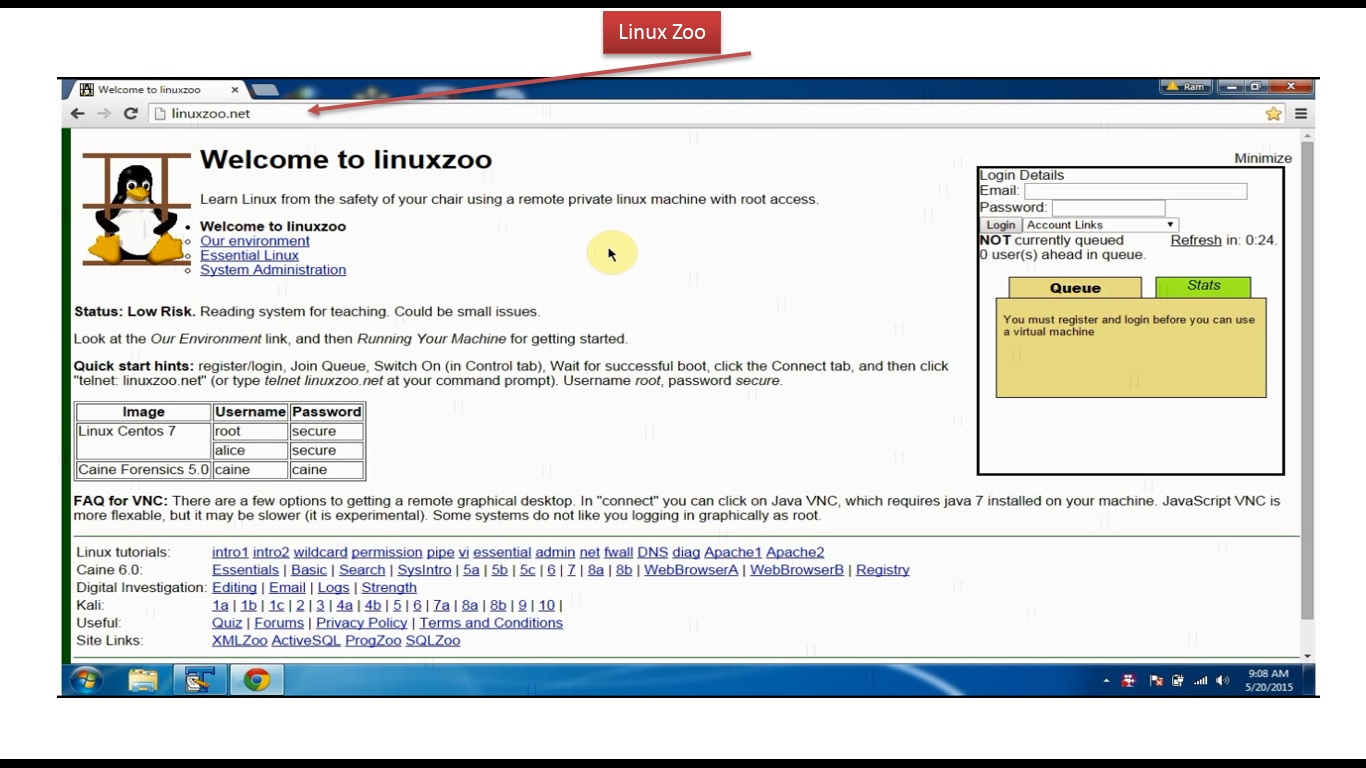
Task: Open the diag tutorial link
Action: pos(686,552)
